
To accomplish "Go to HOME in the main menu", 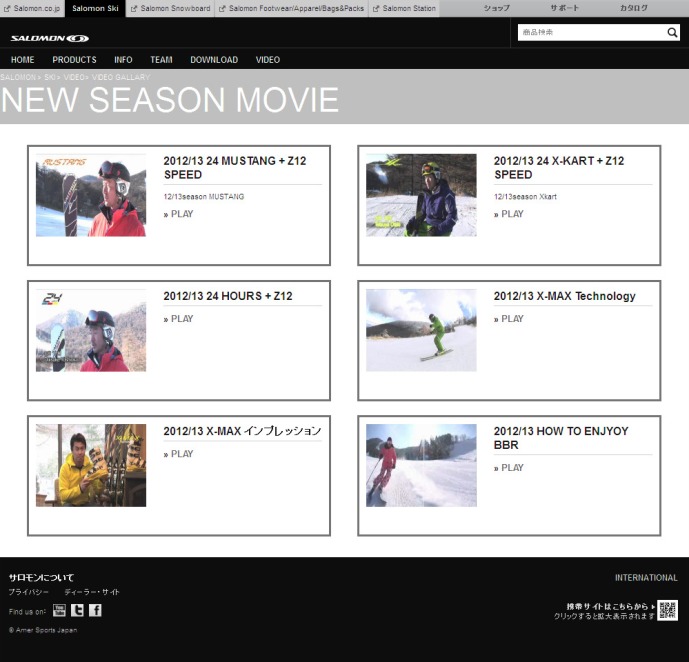I will pos(22,60).
